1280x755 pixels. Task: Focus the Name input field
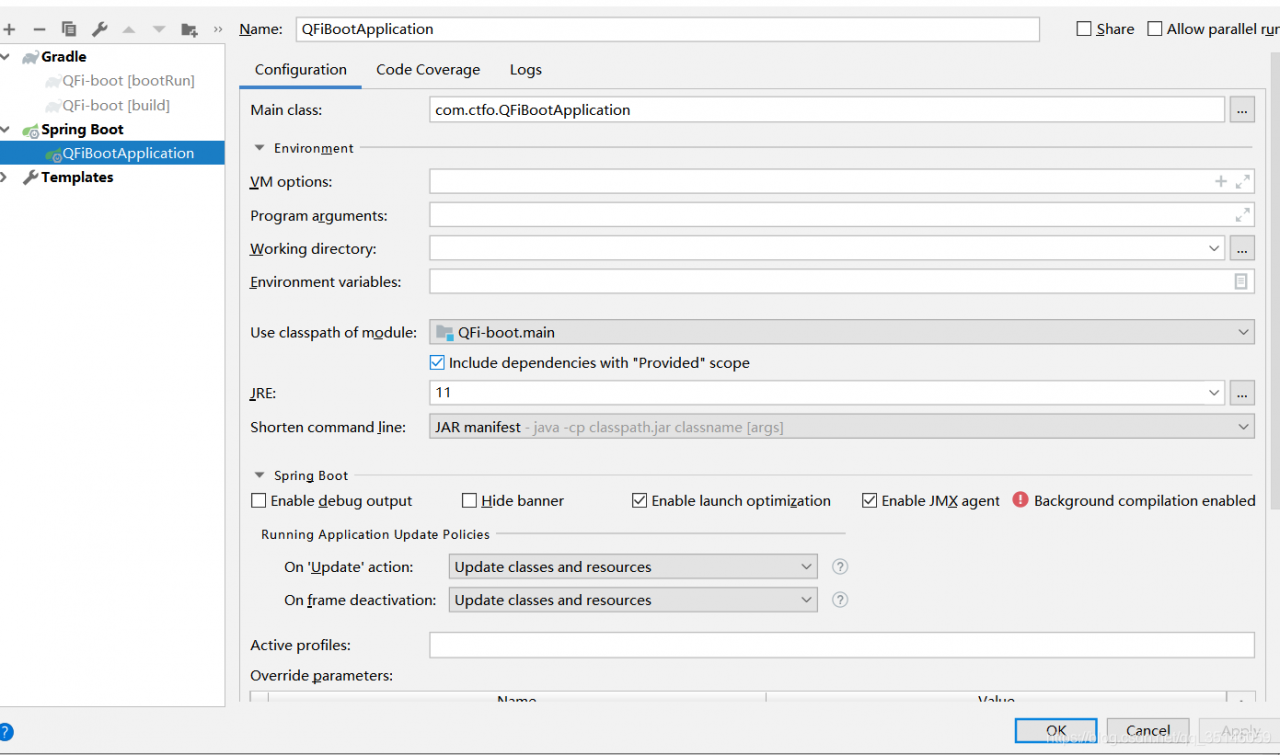pyautogui.click(x=667, y=29)
